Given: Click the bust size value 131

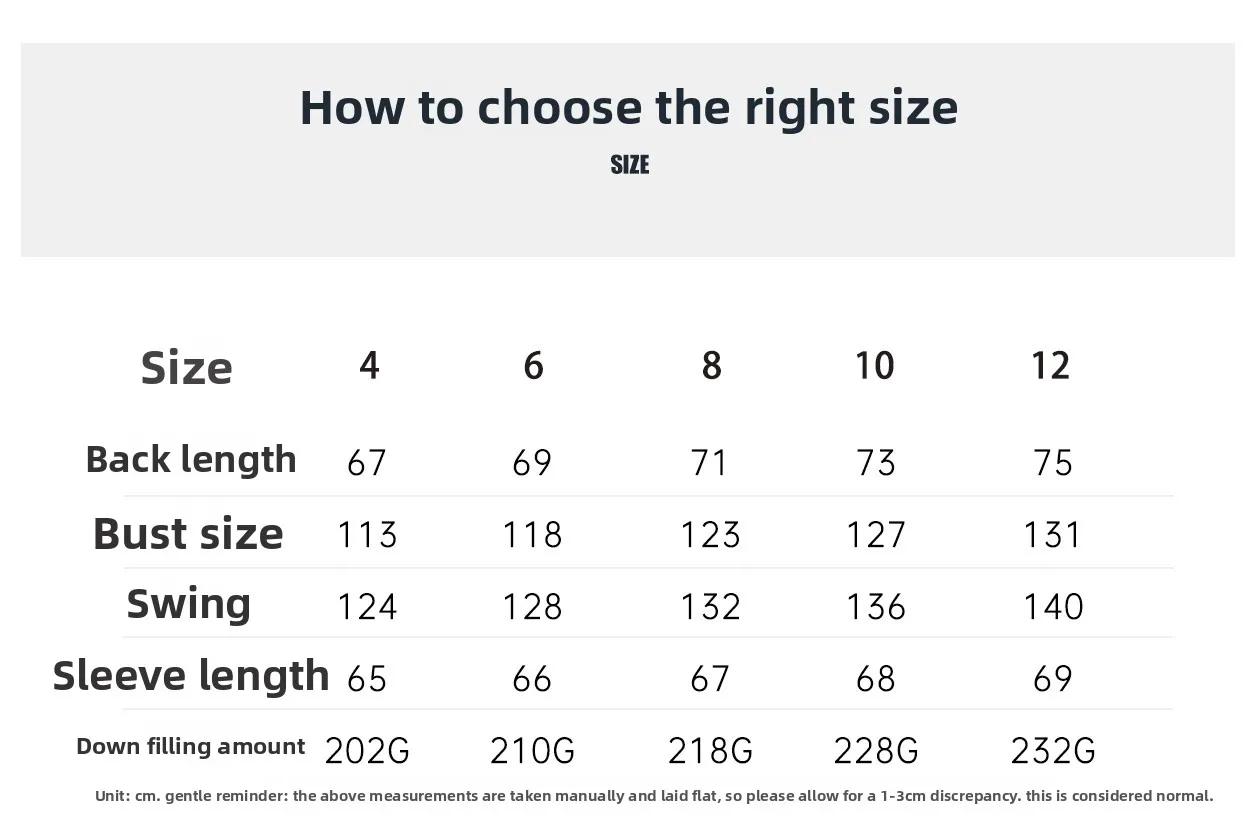Looking at the screenshot, I should (x=1052, y=535).
